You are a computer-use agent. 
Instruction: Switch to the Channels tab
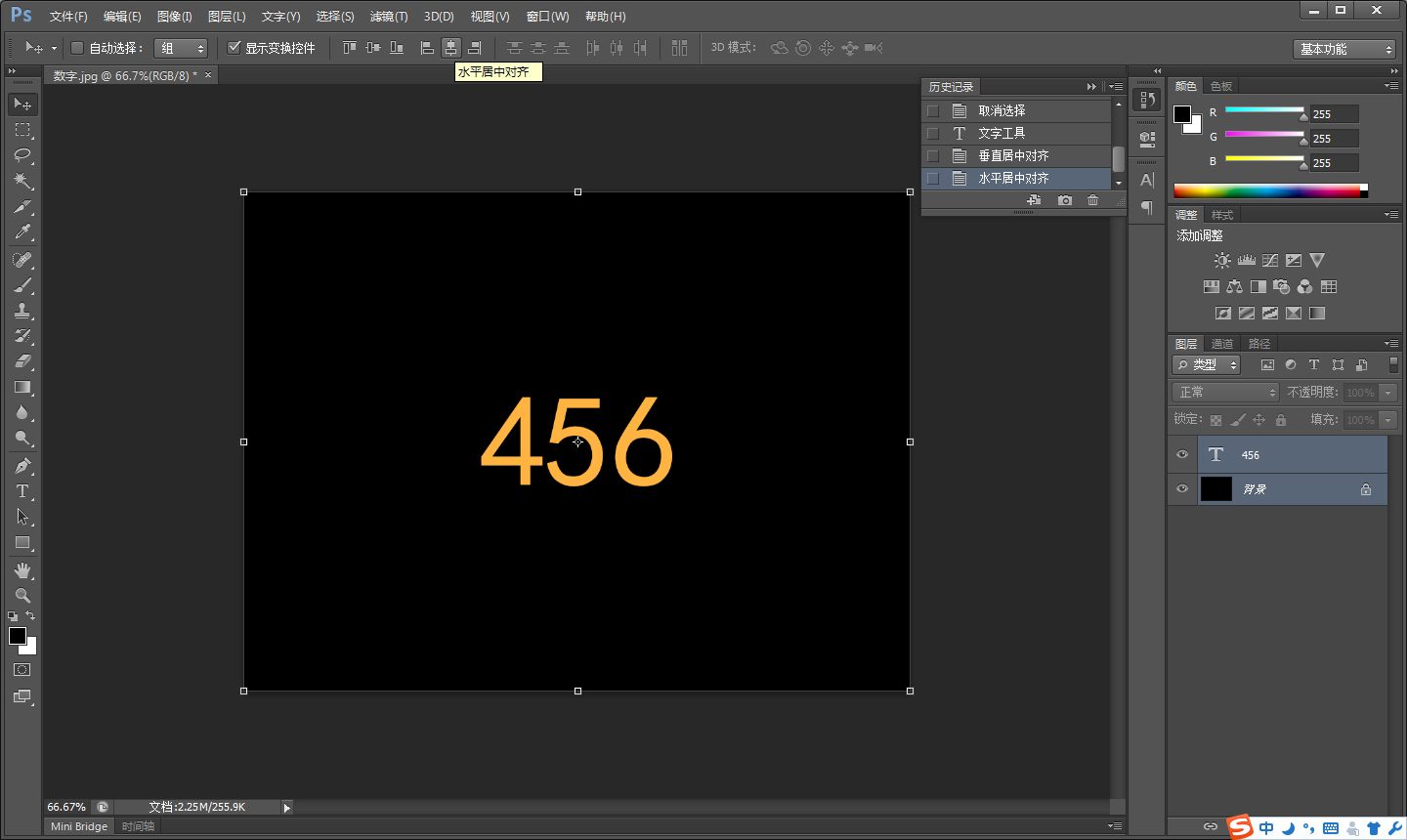[x=1221, y=344]
